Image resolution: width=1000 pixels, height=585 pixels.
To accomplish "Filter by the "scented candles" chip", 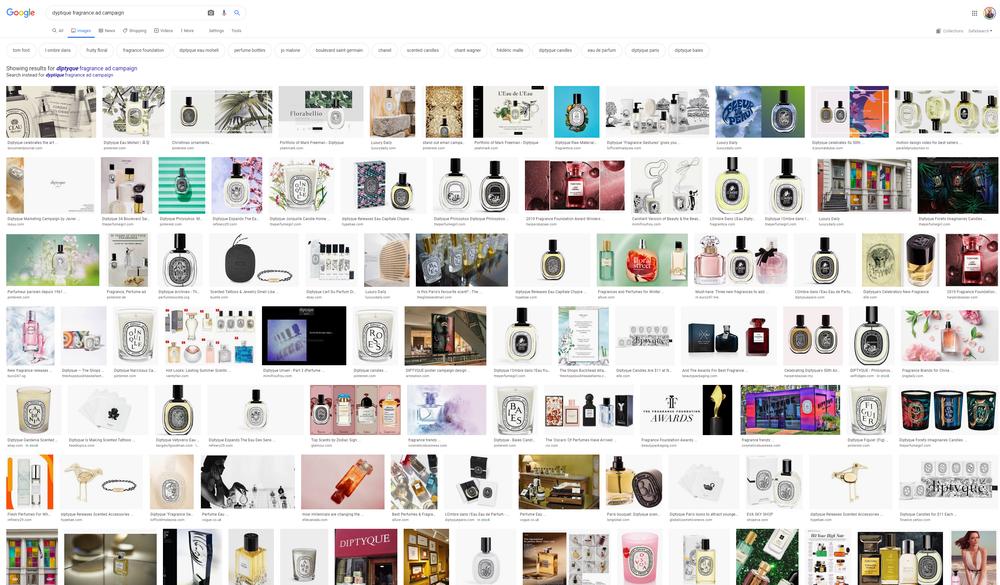I will click(x=423, y=50).
